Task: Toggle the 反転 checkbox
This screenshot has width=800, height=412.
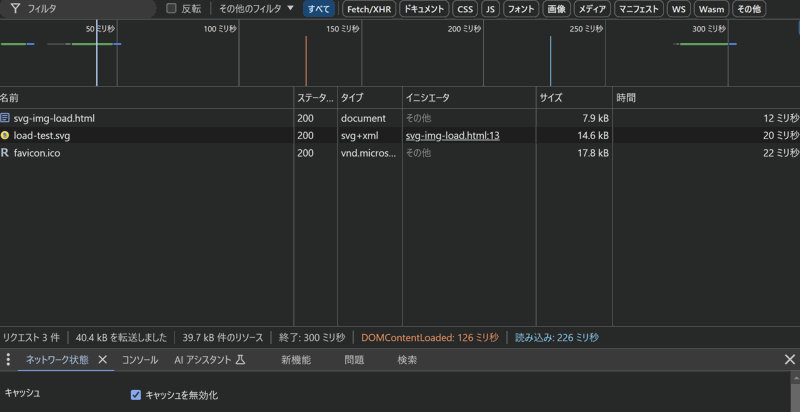Action: click(x=171, y=8)
